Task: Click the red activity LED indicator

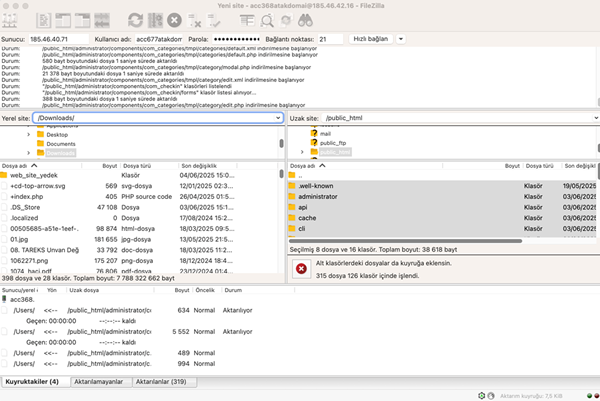Action: [x=596, y=396]
